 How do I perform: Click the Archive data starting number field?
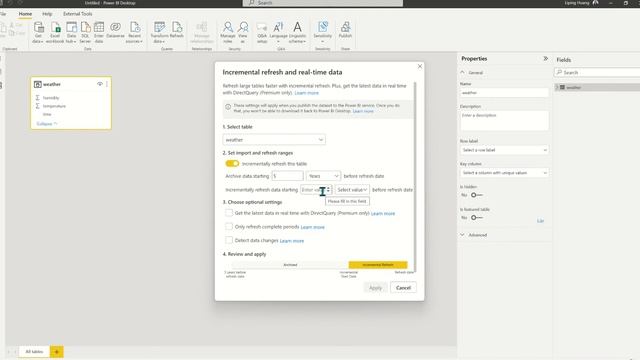pos(287,176)
